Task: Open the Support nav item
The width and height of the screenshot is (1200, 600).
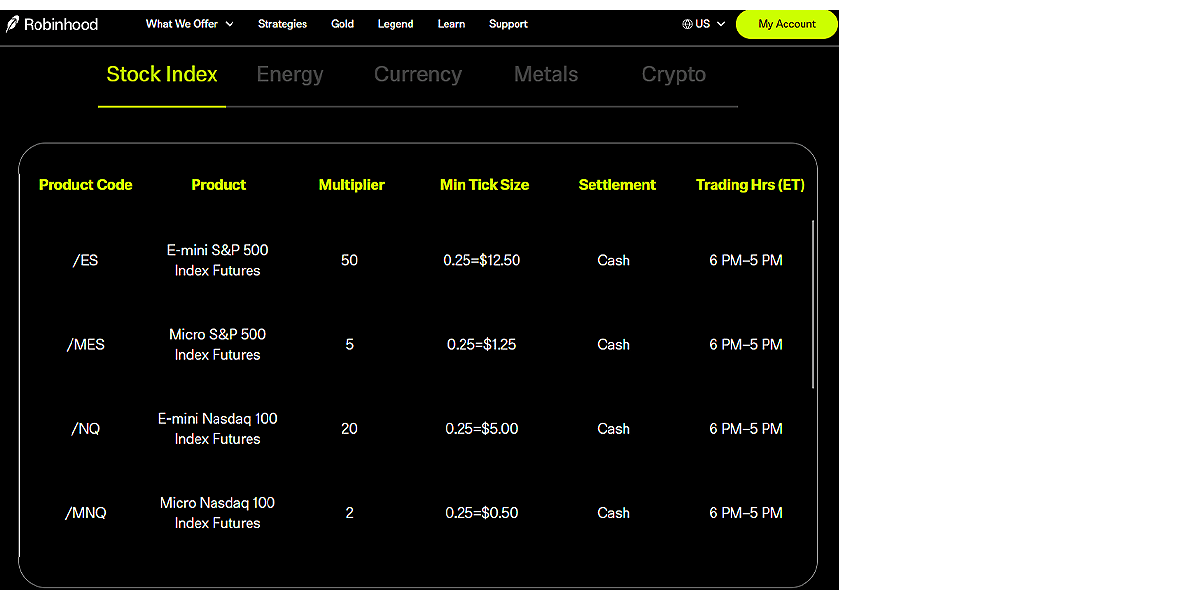Action: (508, 24)
